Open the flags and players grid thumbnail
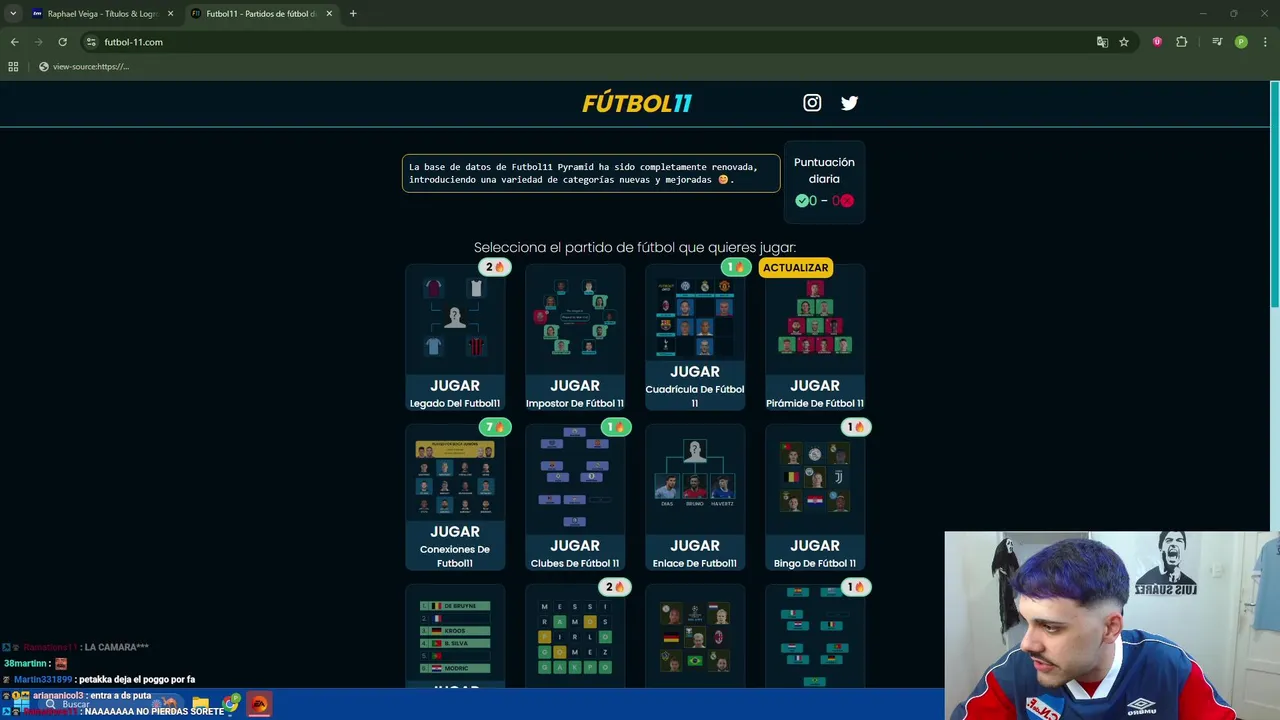 point(695,637)
